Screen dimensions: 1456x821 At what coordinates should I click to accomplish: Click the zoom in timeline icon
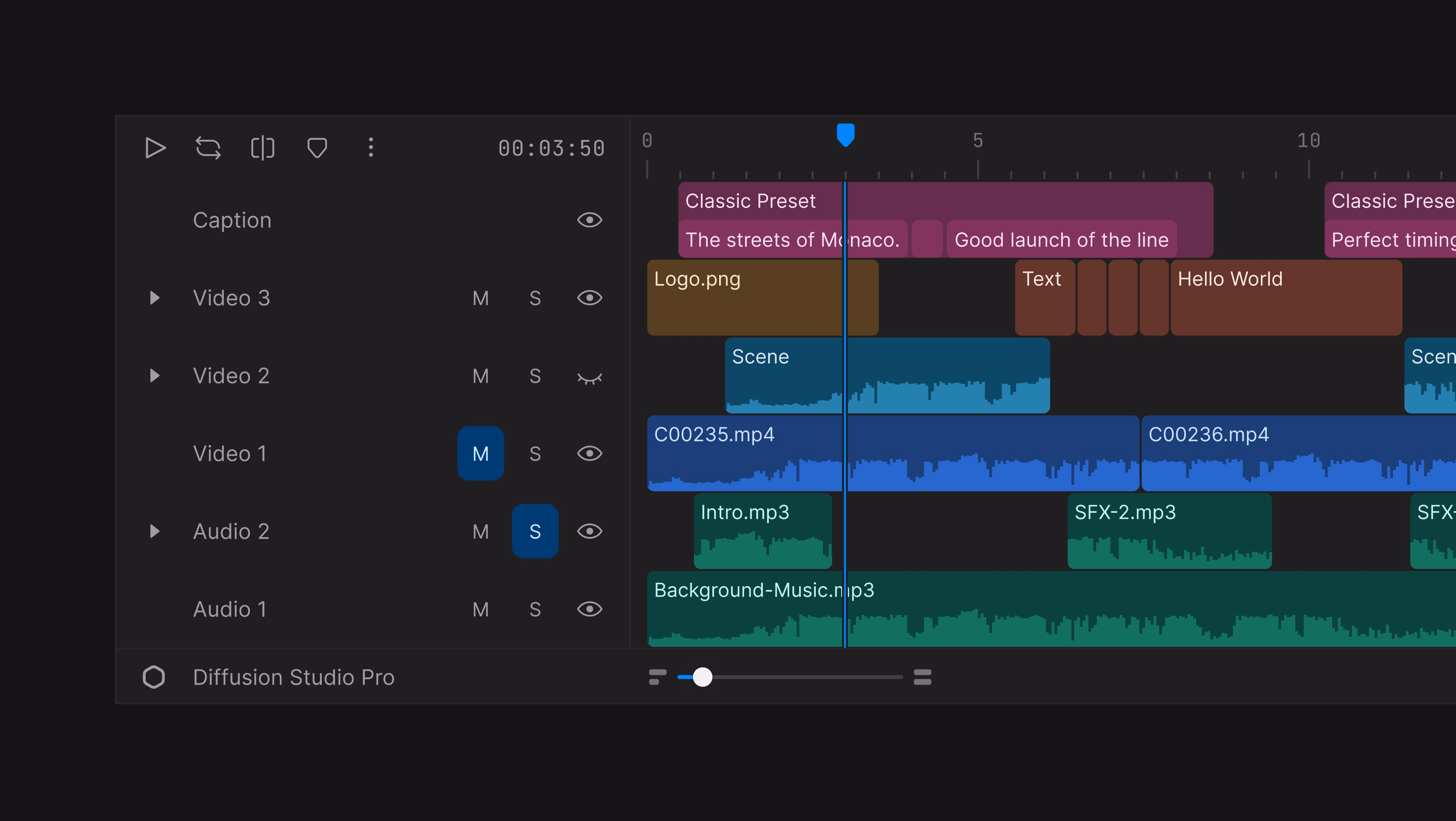pyautogui.click(x=922, y=677)
